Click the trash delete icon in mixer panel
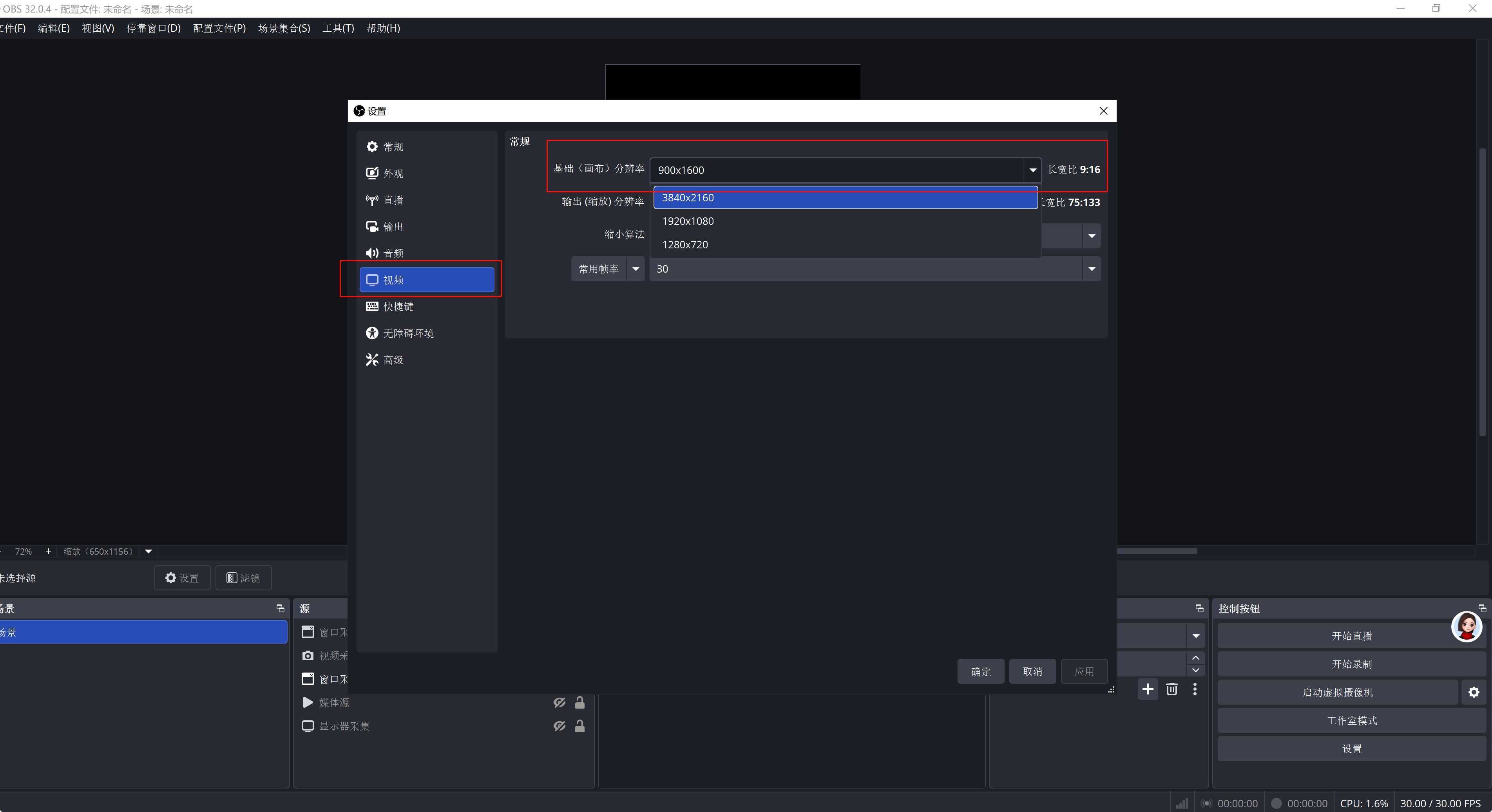Screen dimensions: 1492x812 [x=1171, y=689]
